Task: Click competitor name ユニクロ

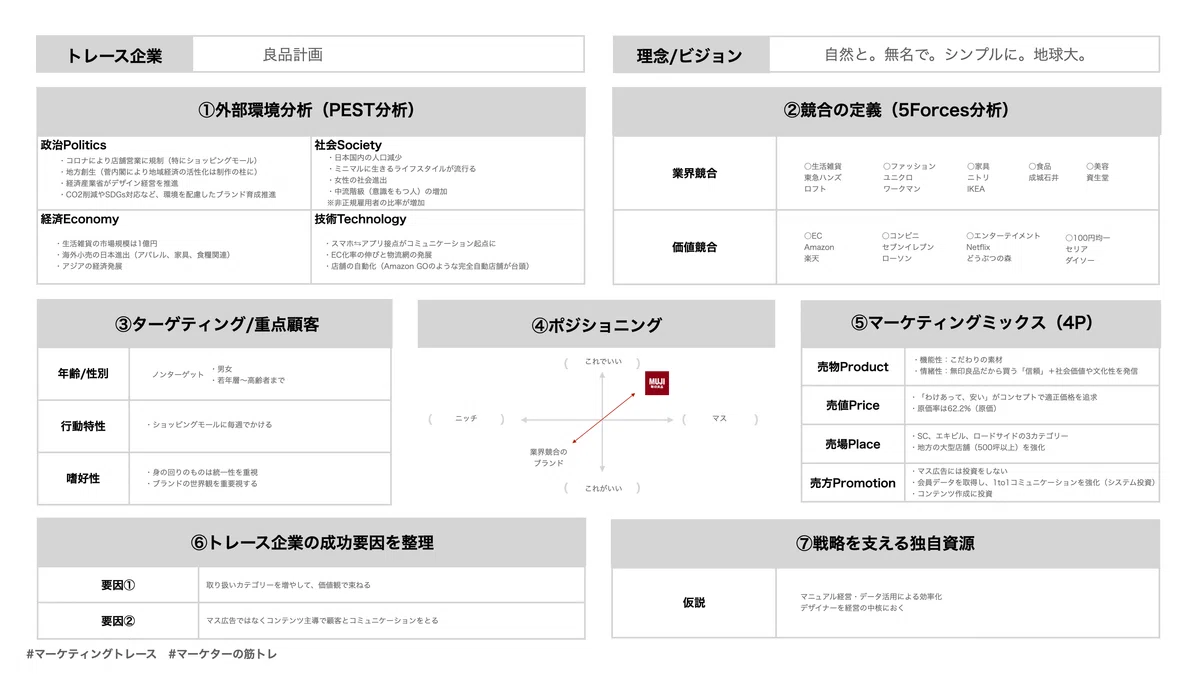Action: 897,177
